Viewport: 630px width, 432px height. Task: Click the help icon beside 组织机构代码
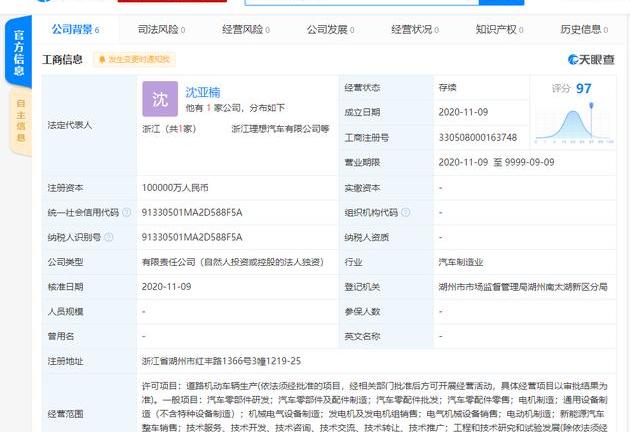tap(406, 212)
